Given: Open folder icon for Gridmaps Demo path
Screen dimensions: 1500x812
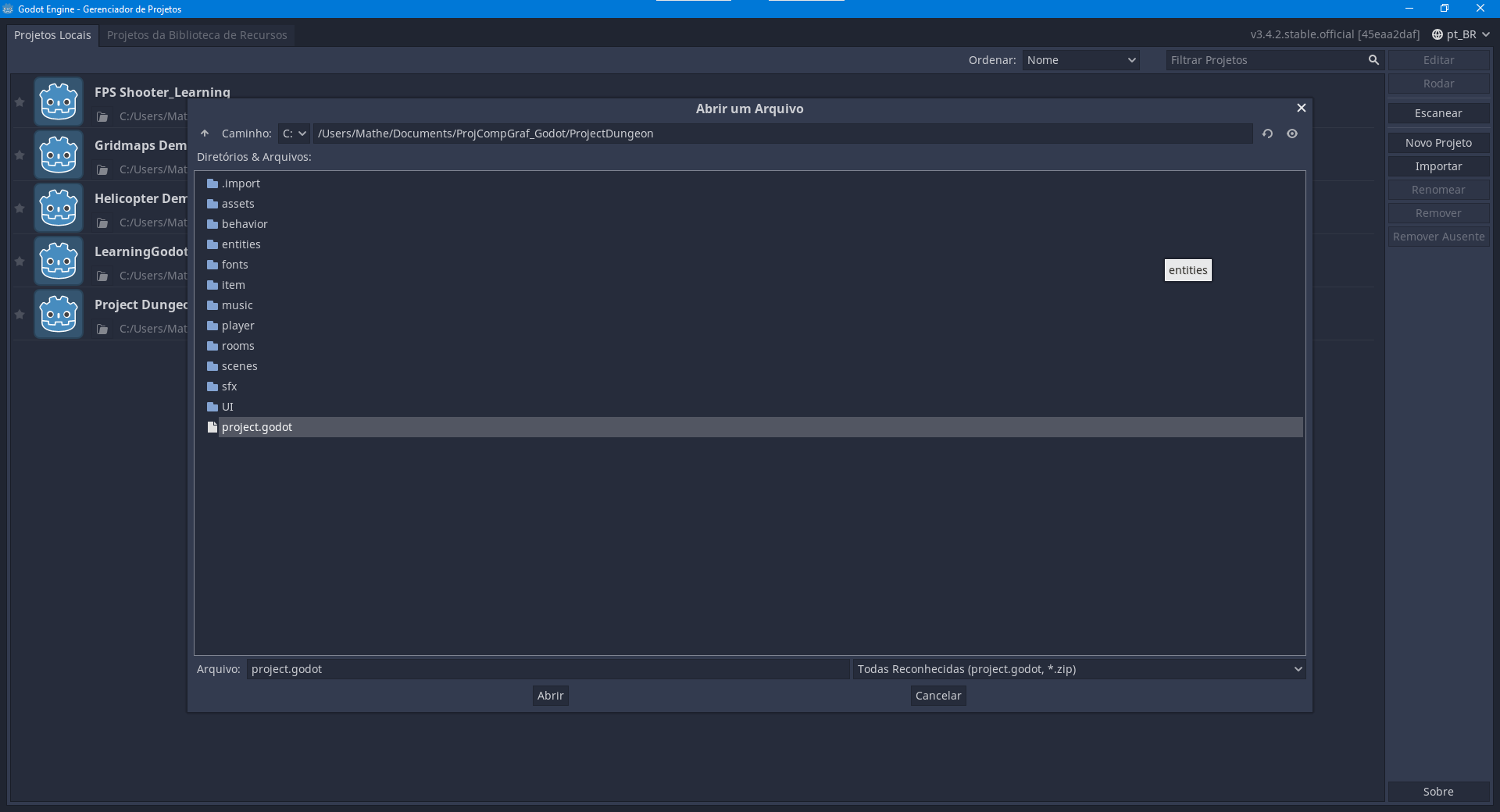Looking at the screenshot, I should (102, 169).
